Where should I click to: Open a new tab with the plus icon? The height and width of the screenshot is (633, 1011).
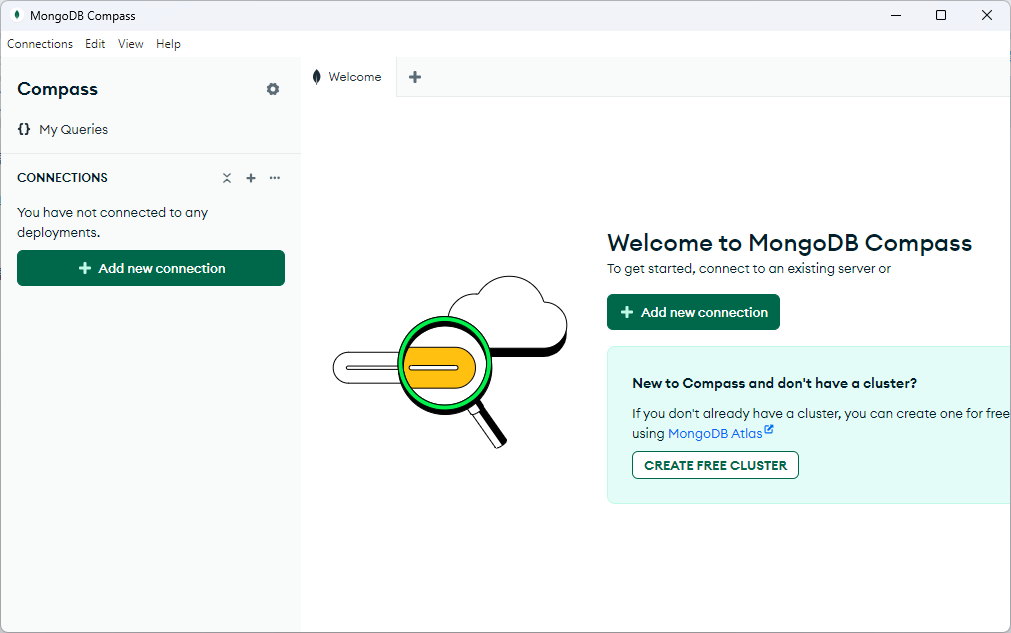click(x=414, y=76)
